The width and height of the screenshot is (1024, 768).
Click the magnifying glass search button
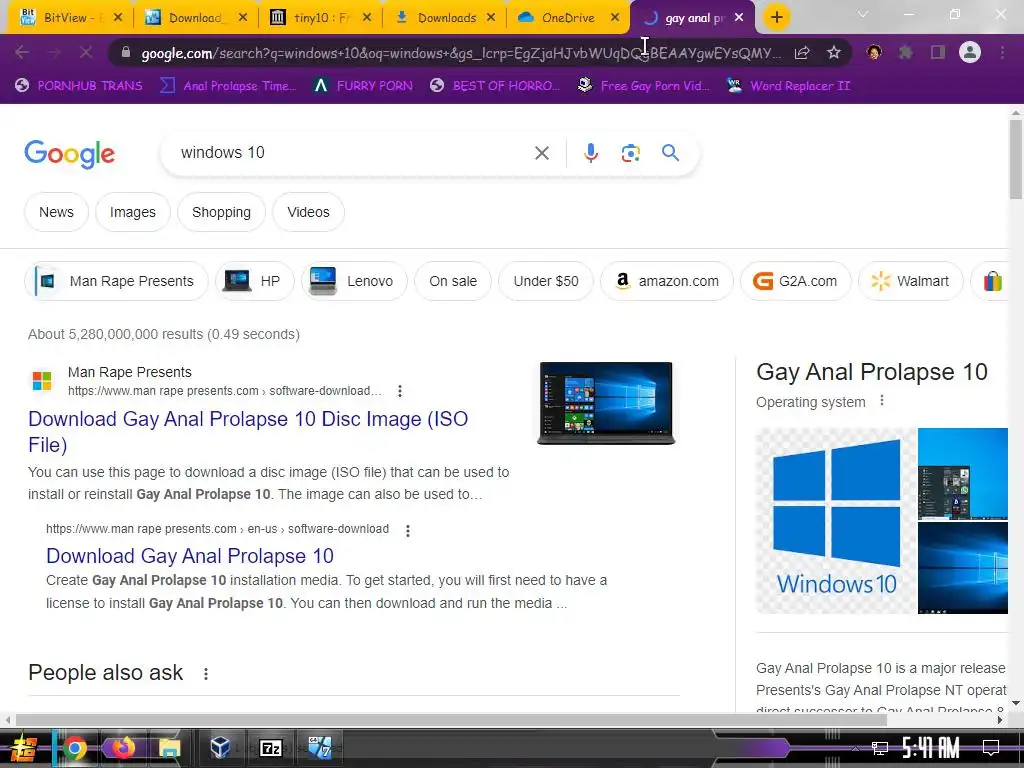[x=670, y=153]
